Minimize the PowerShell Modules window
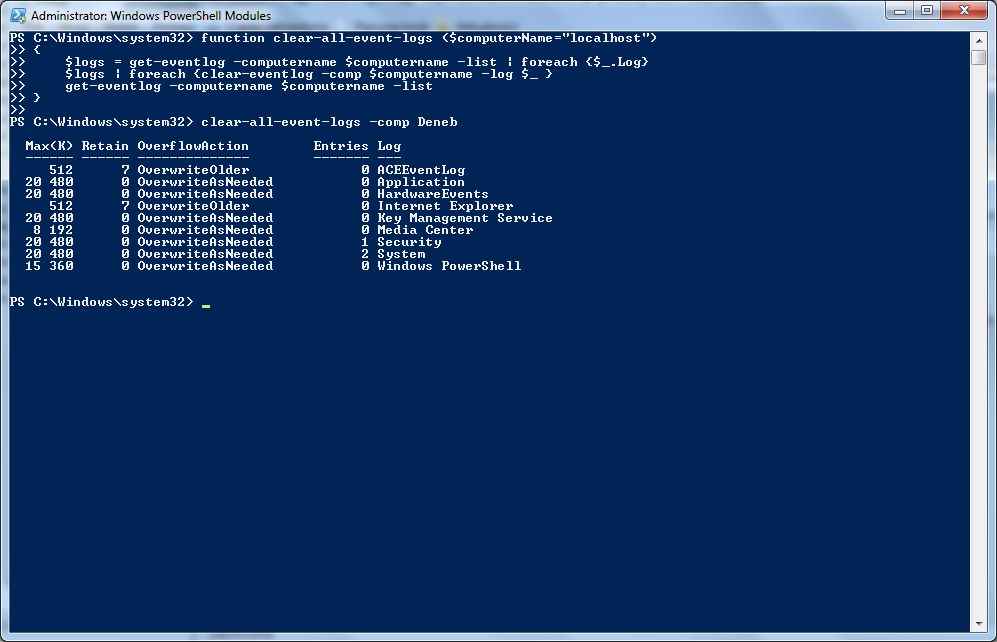997x642 pixels. (x=900, y=11)
